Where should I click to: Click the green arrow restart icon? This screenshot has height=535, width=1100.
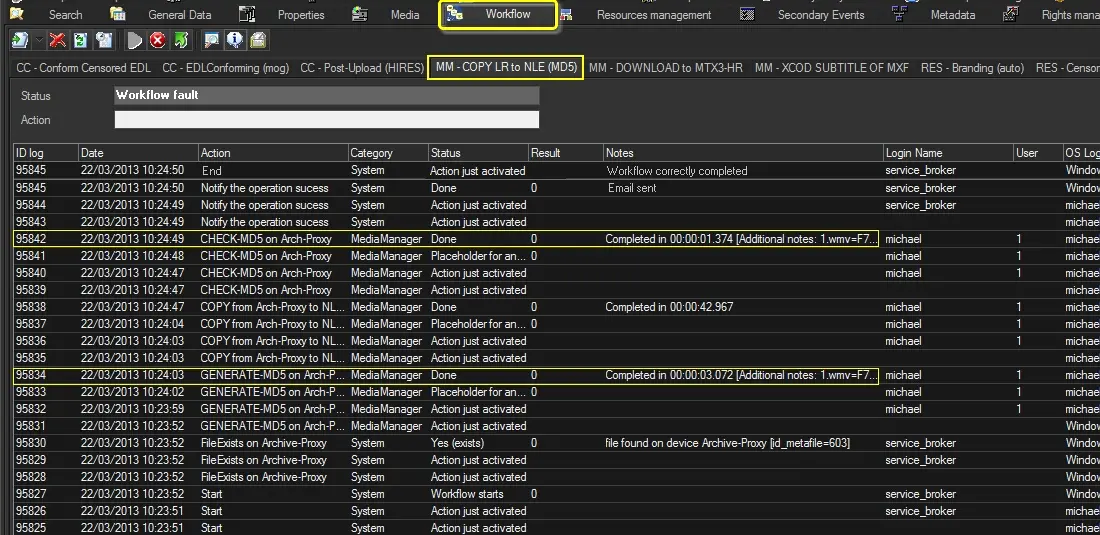point(181,41)
